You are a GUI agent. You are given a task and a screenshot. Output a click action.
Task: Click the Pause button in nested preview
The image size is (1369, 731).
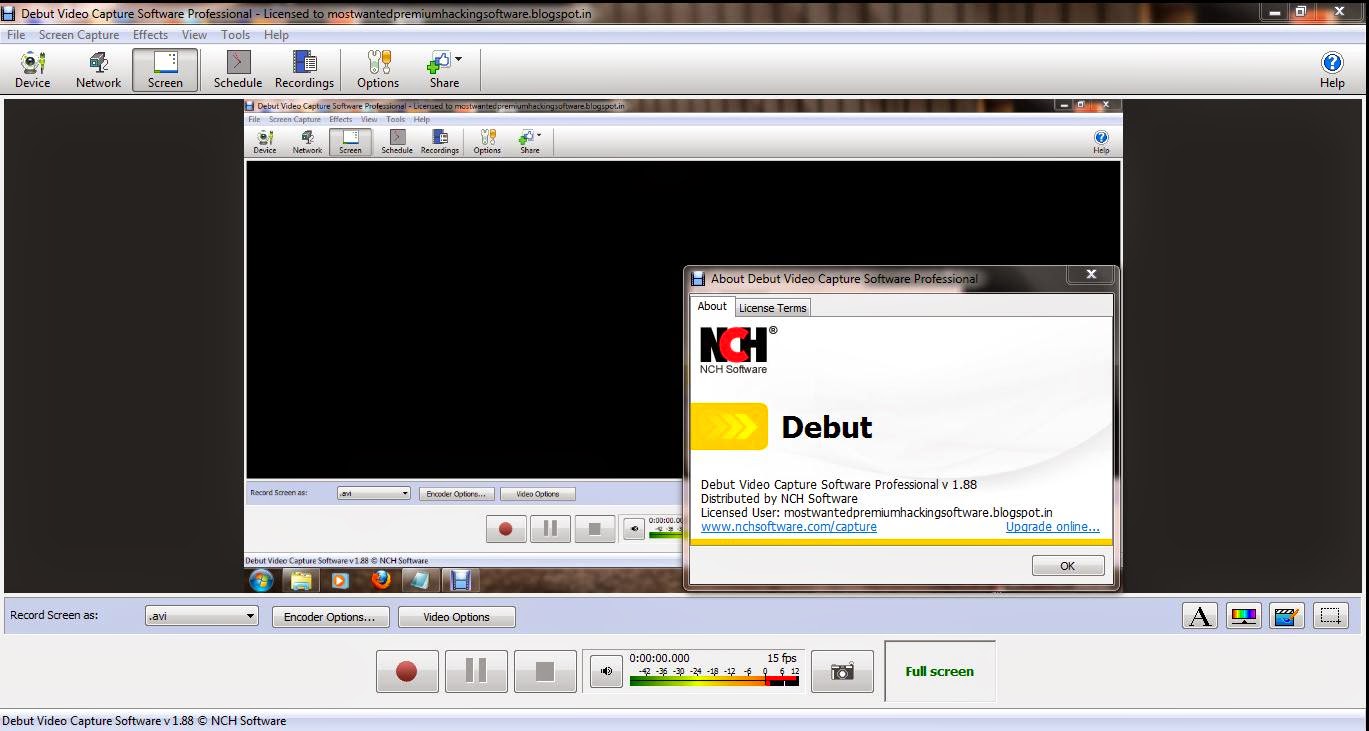pyautogui.click(x=550, y=529)
